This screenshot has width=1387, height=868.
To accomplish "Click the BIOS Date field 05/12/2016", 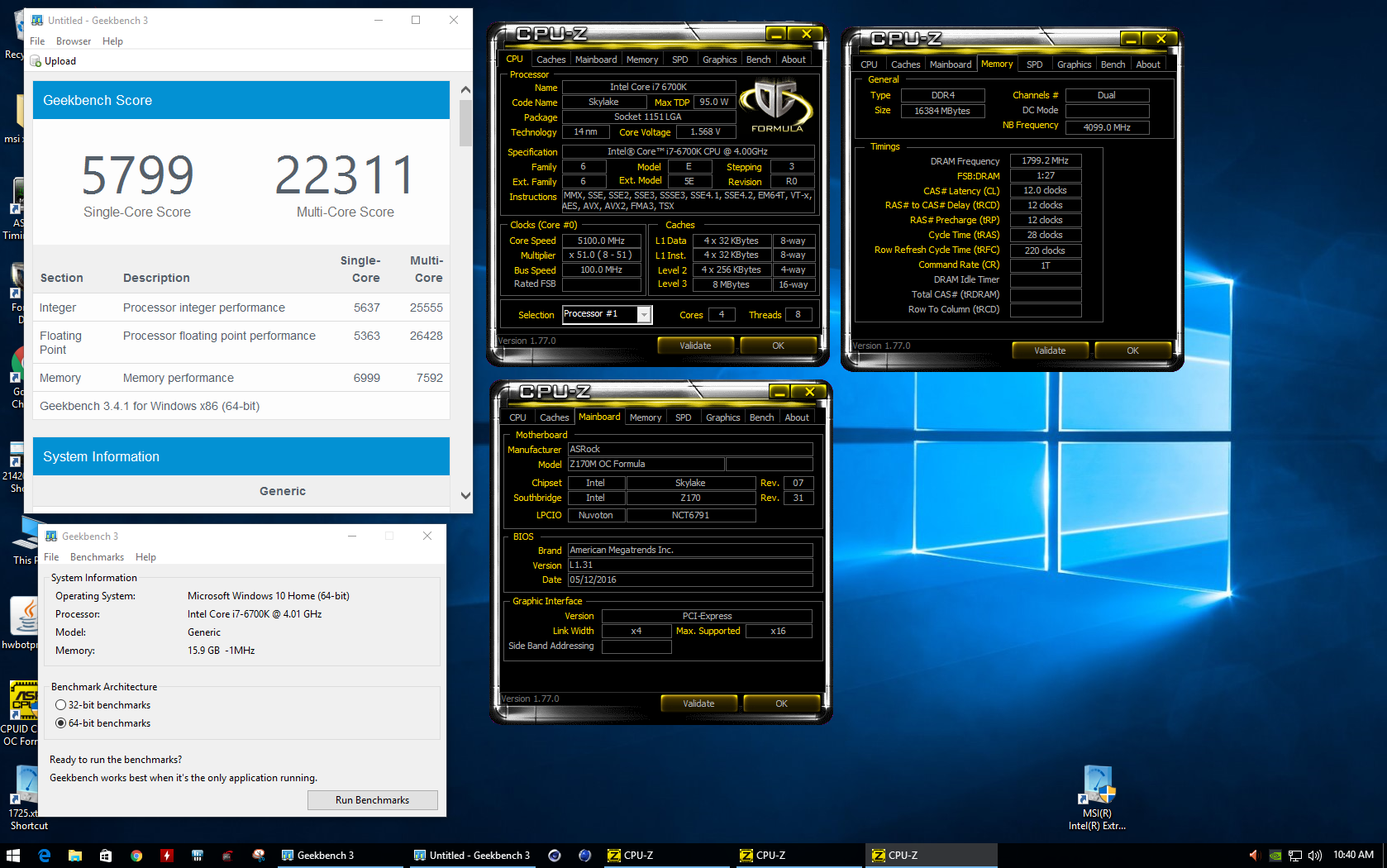I will (689, 580).
